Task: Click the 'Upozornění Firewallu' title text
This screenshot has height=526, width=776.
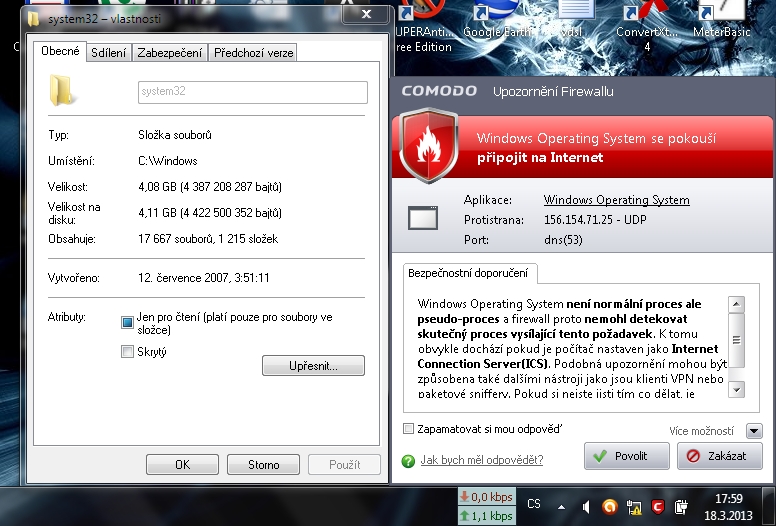Action: [553, 92]
